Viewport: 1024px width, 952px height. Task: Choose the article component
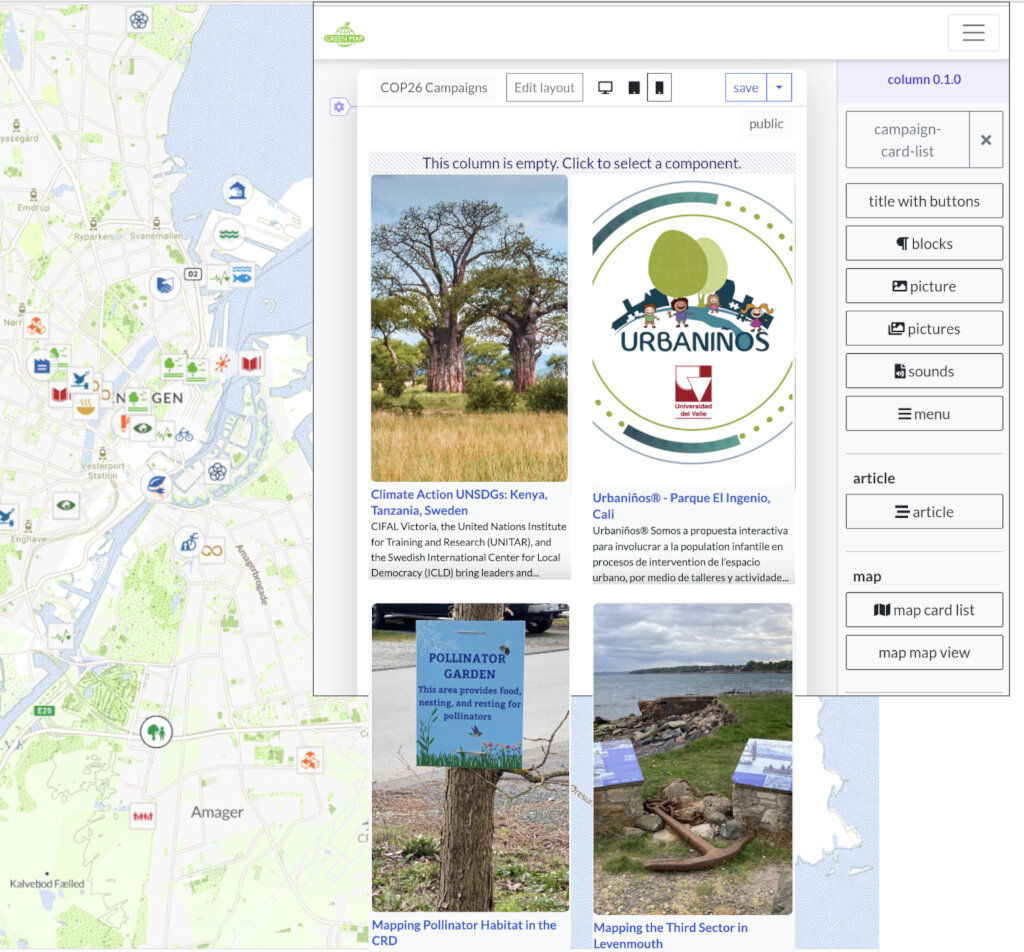click(924, 511)
